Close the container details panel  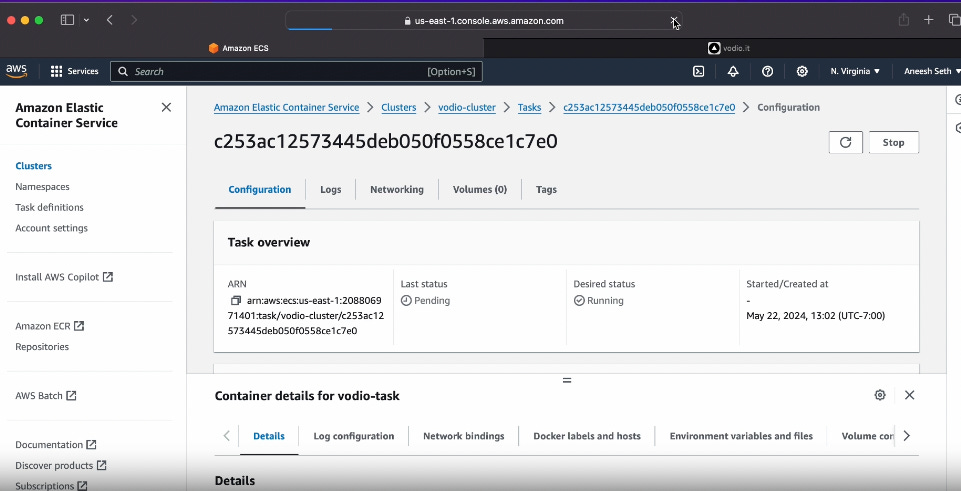point(910,395)
